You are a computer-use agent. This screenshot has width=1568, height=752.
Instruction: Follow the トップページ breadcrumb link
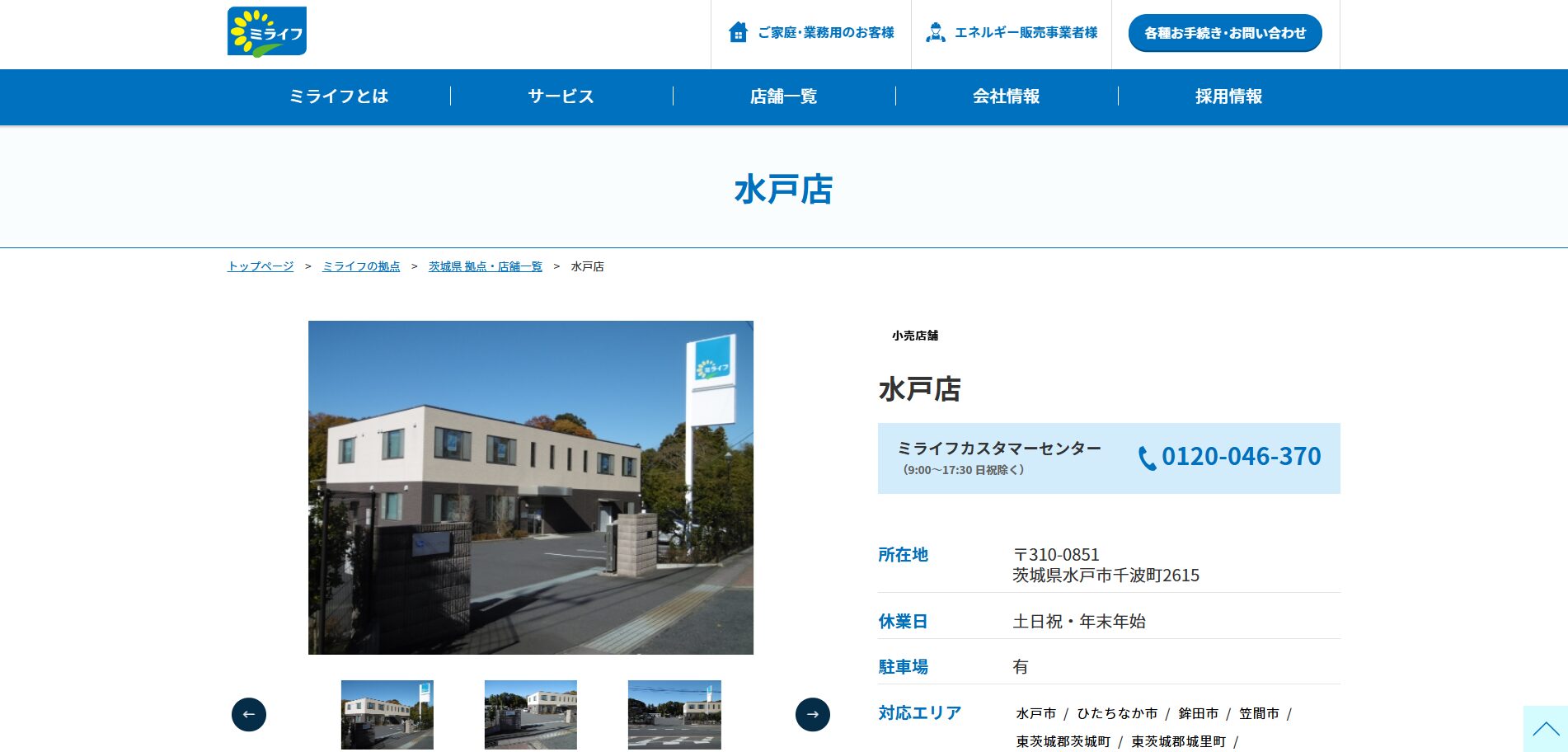[x=261, y=266]
